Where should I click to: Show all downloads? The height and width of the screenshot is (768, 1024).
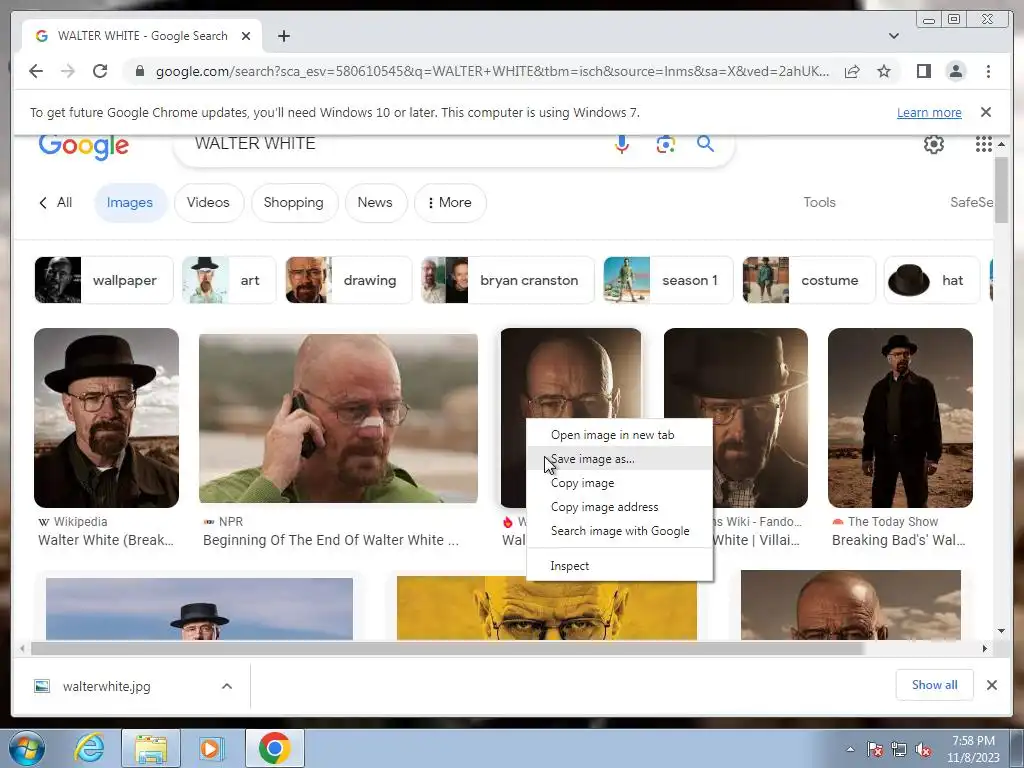coord(935,685)
